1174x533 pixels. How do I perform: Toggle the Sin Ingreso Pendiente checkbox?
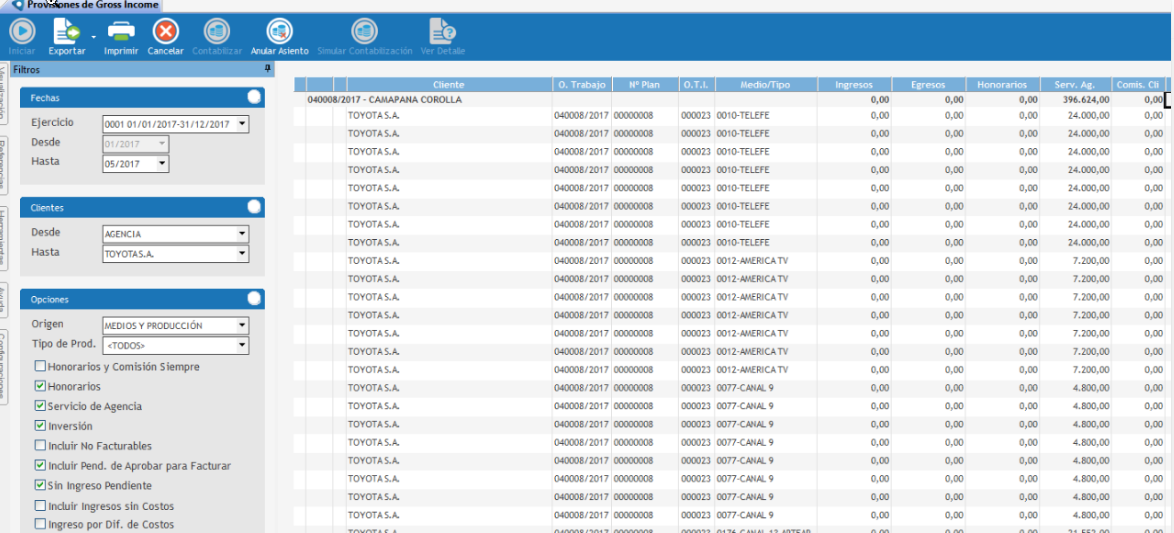(40, 486)
